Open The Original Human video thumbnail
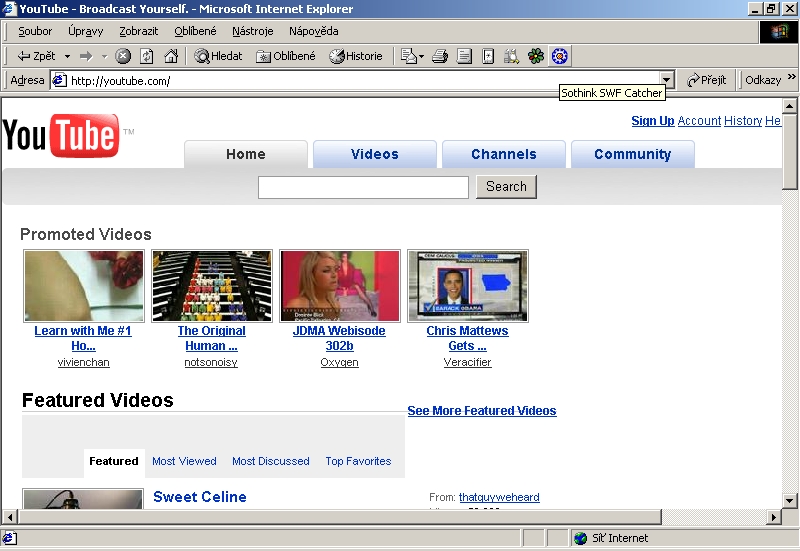The width and height of the screenshot is (800, 551). [x=212, y=286]
